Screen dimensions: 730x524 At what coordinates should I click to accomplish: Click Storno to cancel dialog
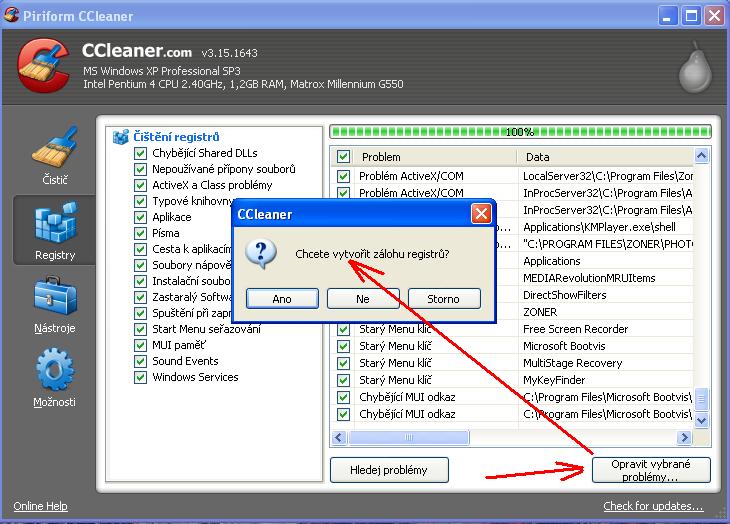(x=444, y=299)
